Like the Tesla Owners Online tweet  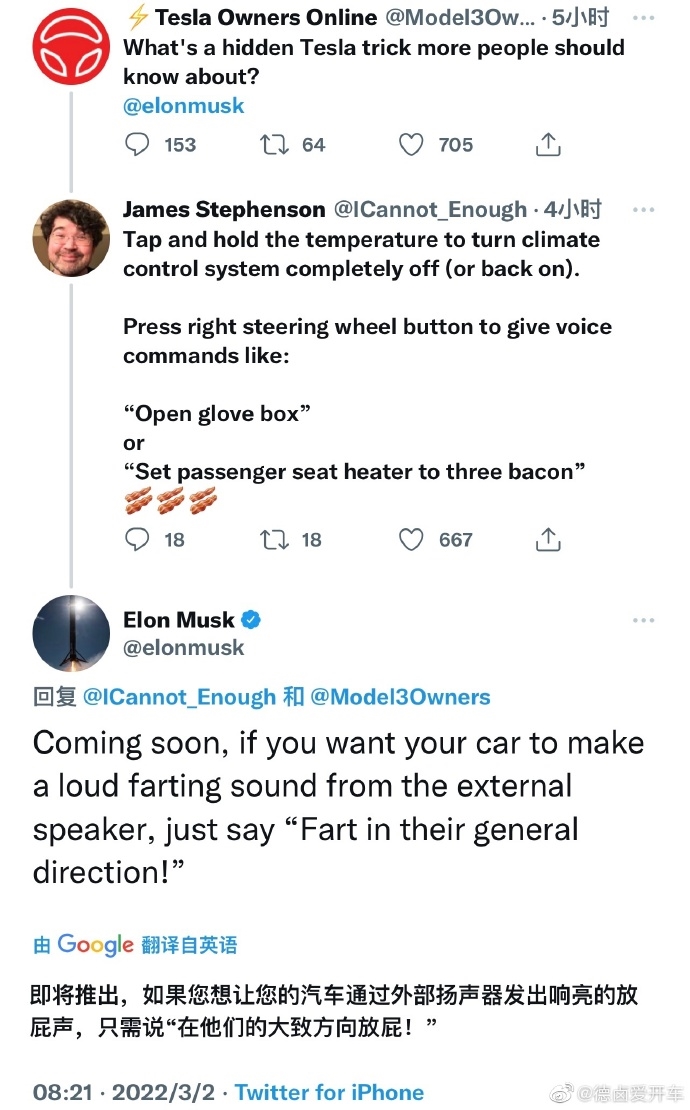coord(411,145)
